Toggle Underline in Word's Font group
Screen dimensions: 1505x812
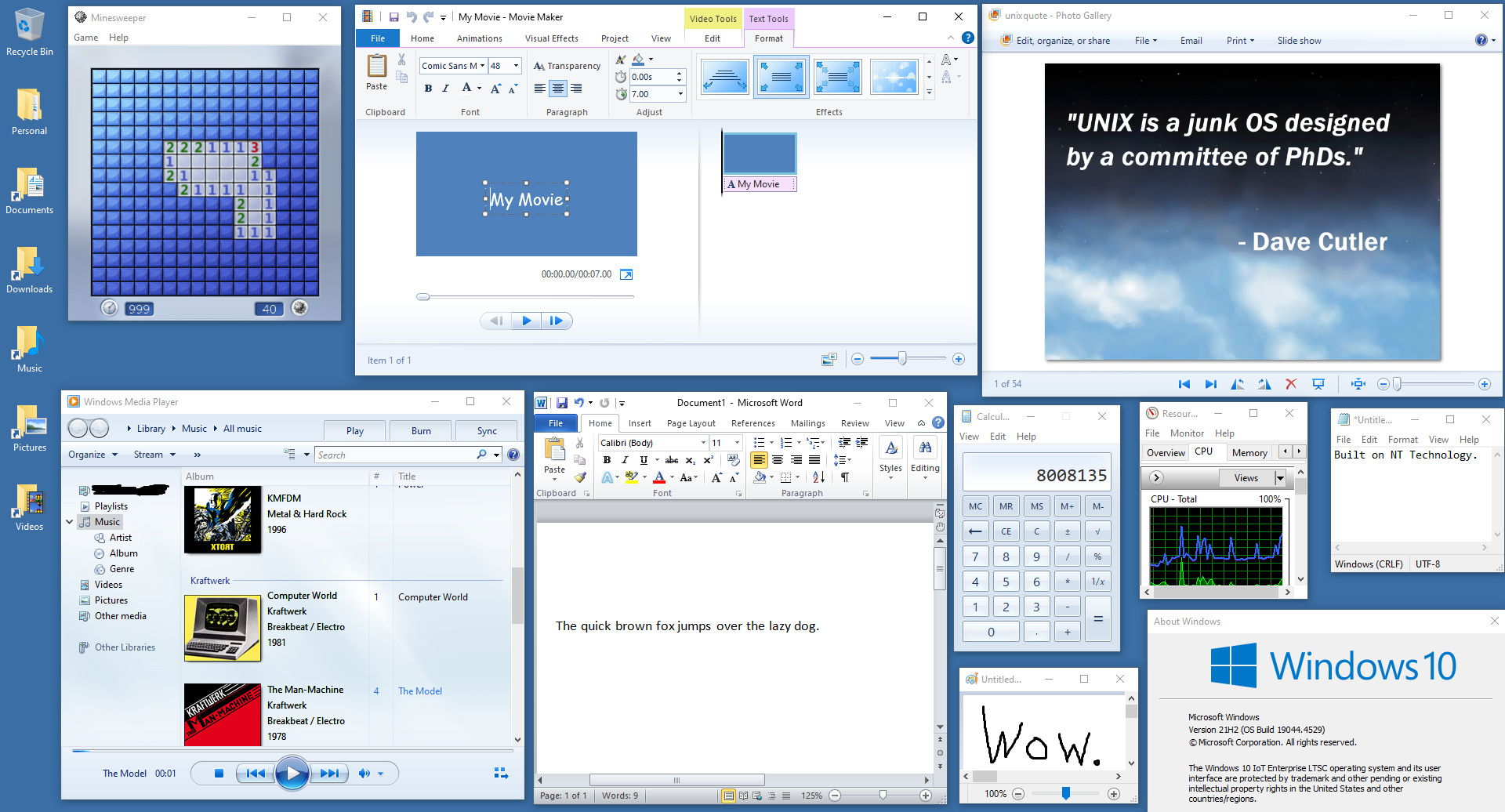[644, 460]
